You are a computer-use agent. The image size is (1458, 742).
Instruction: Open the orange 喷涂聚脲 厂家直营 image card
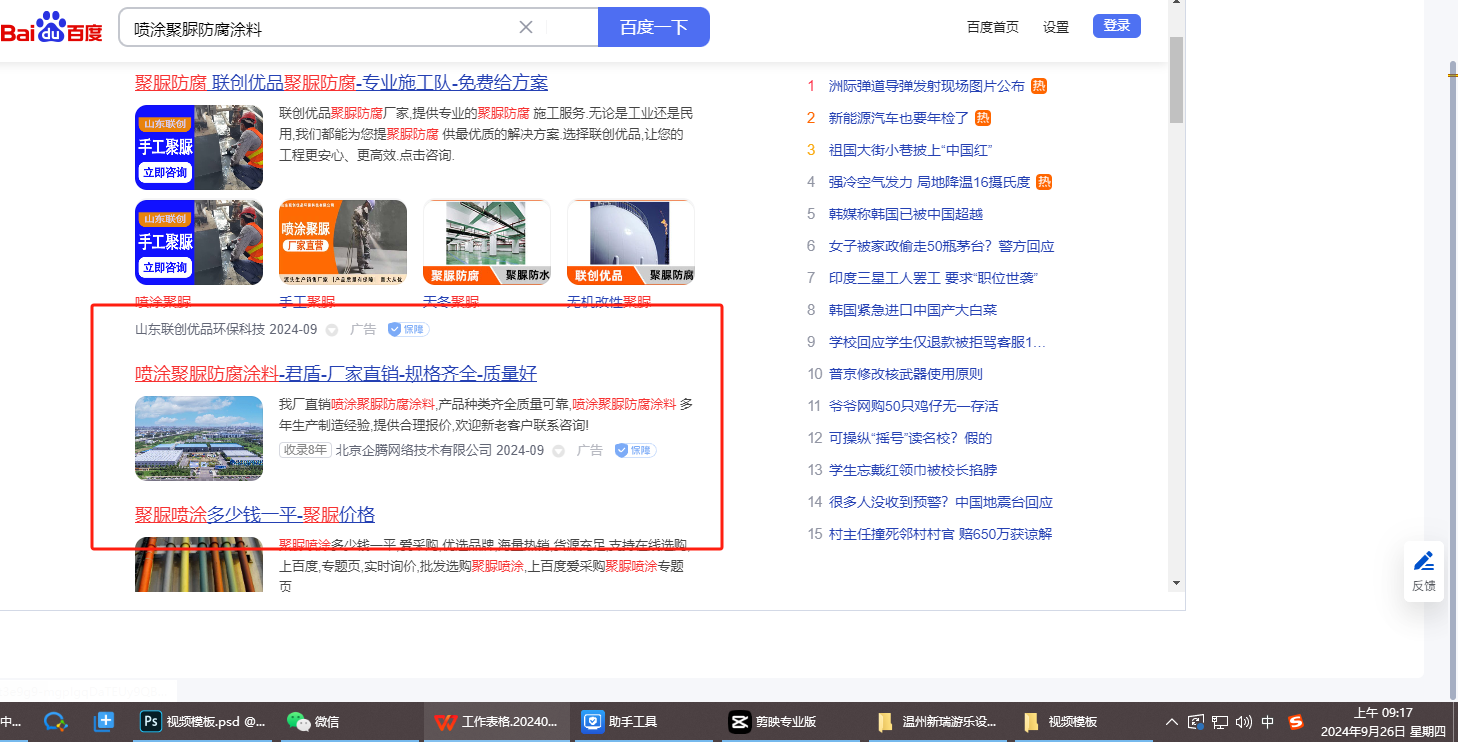tap(343, 242)
